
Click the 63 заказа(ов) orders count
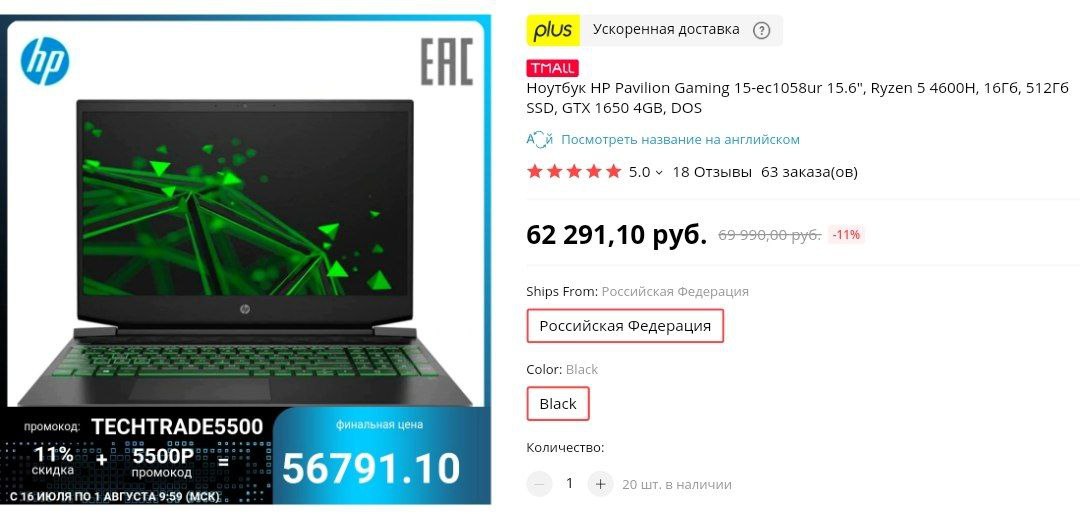[809, 172]
